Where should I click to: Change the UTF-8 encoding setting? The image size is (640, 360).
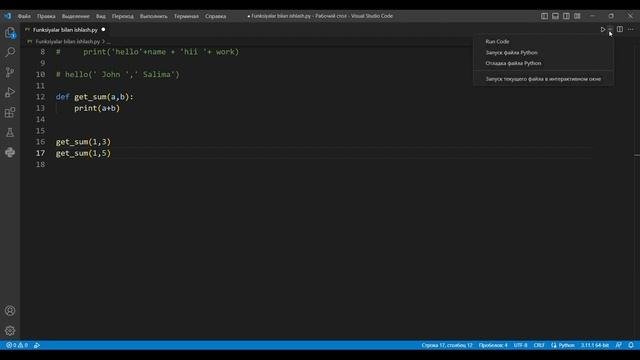point(520,345)
